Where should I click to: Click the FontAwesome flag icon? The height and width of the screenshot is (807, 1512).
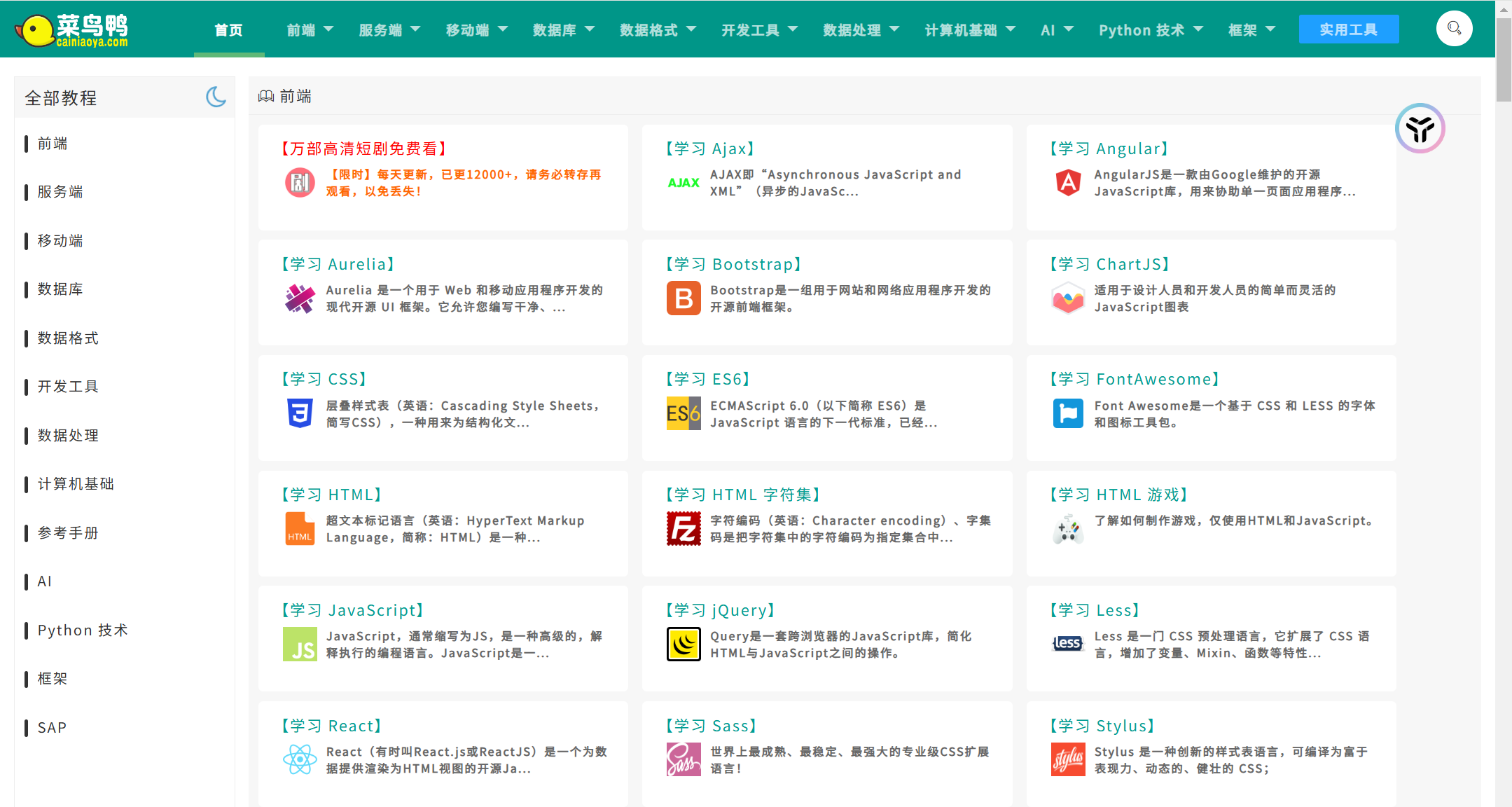click(1068, 413)
